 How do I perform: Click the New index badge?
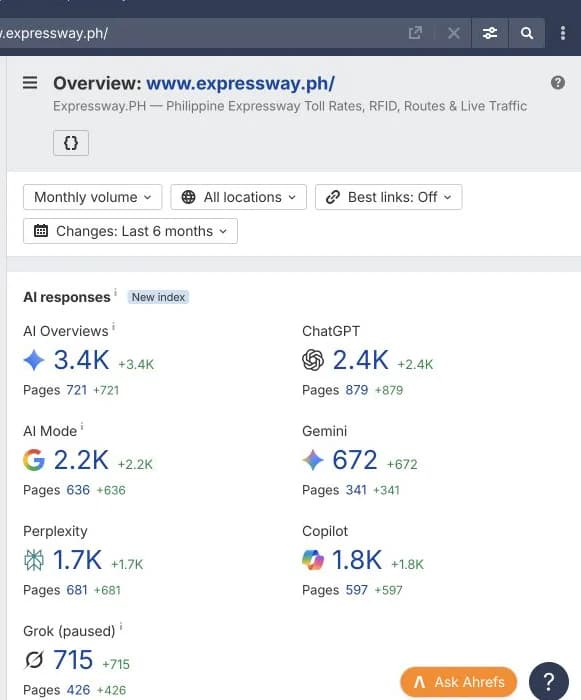pyautogui.click(x=158, y=297)
